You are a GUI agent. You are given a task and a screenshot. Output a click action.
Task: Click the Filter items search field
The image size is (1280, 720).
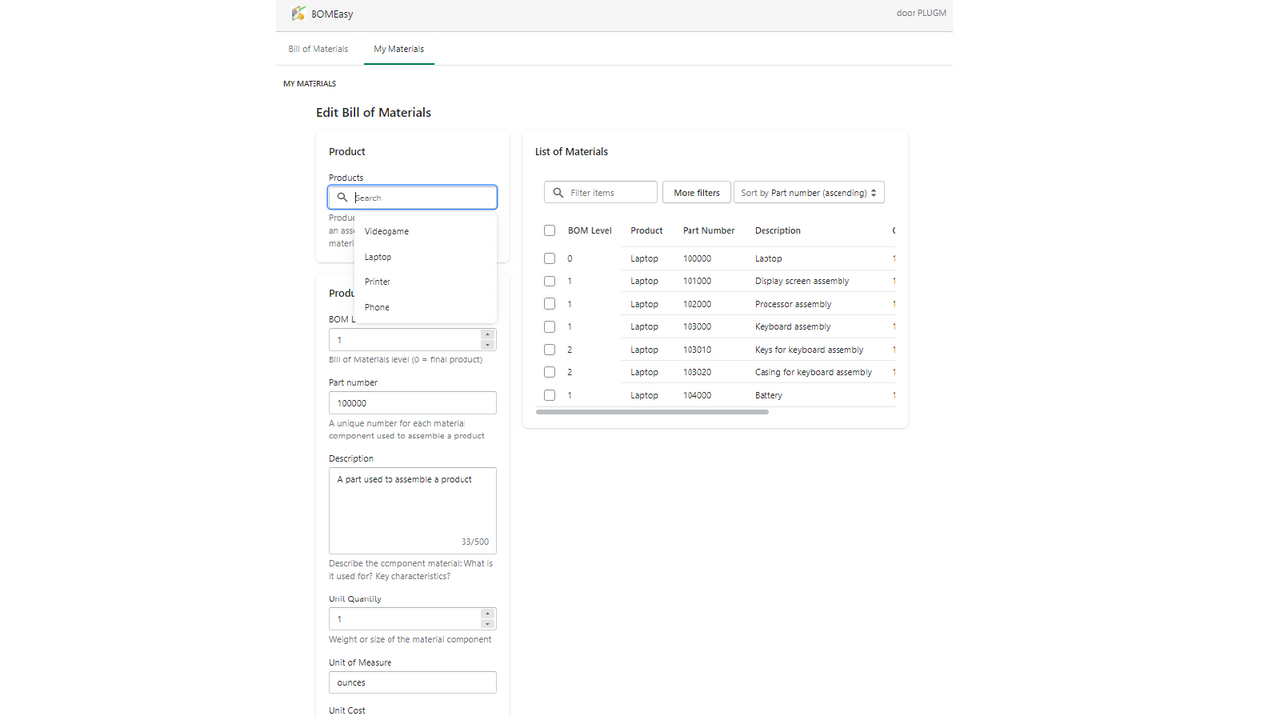click(x=601, y=192)
